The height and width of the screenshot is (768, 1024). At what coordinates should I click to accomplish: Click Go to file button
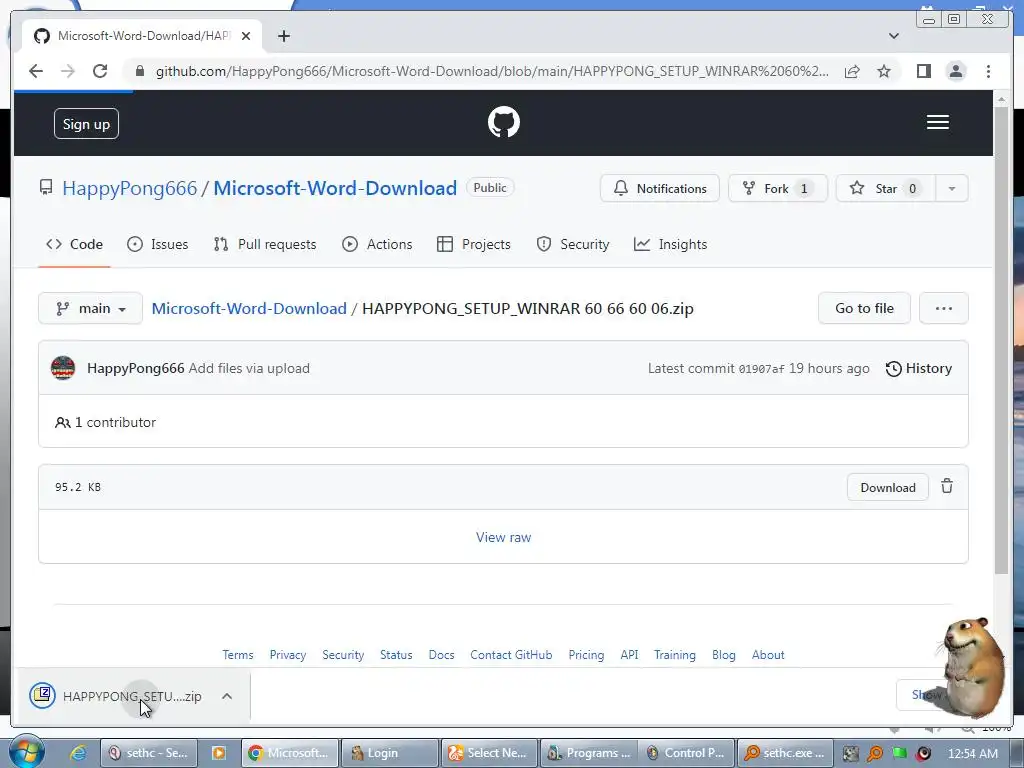point(864,308)
